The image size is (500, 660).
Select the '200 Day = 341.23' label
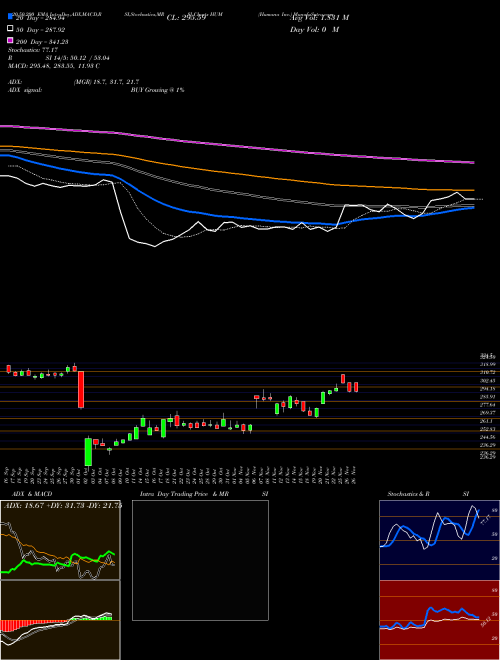pos(43,42)
